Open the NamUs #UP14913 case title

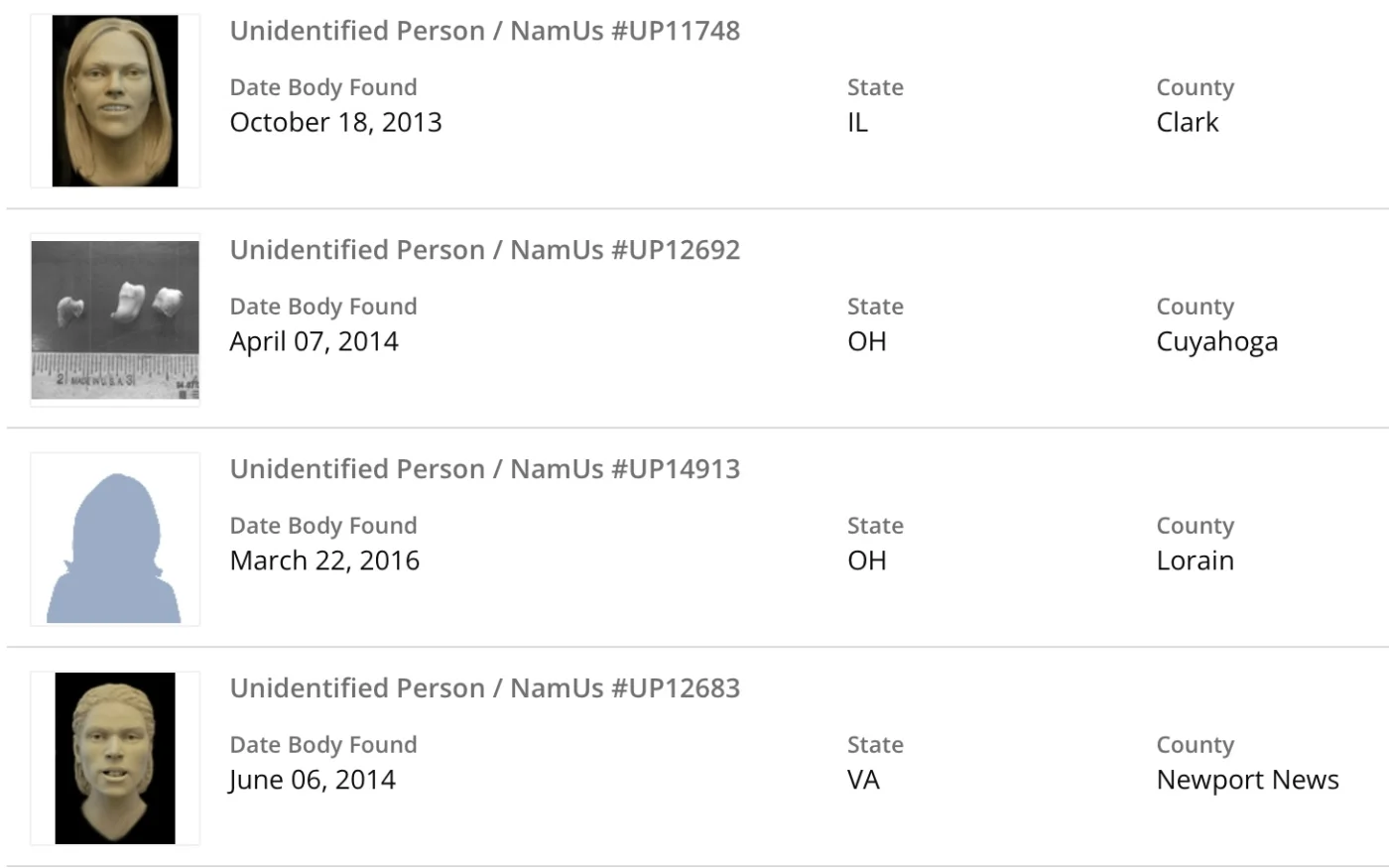pyautogui.click(x=484, y=469)
